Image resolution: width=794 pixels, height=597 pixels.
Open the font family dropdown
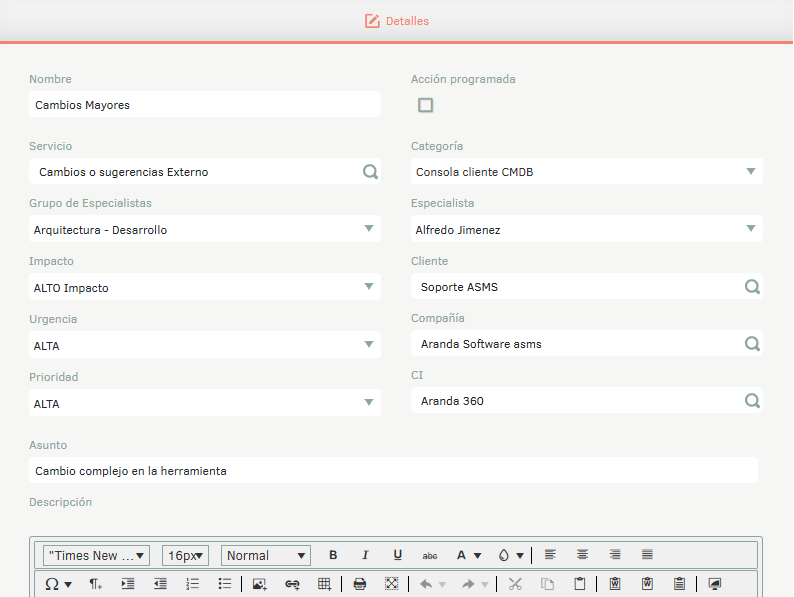coord(97,555)
